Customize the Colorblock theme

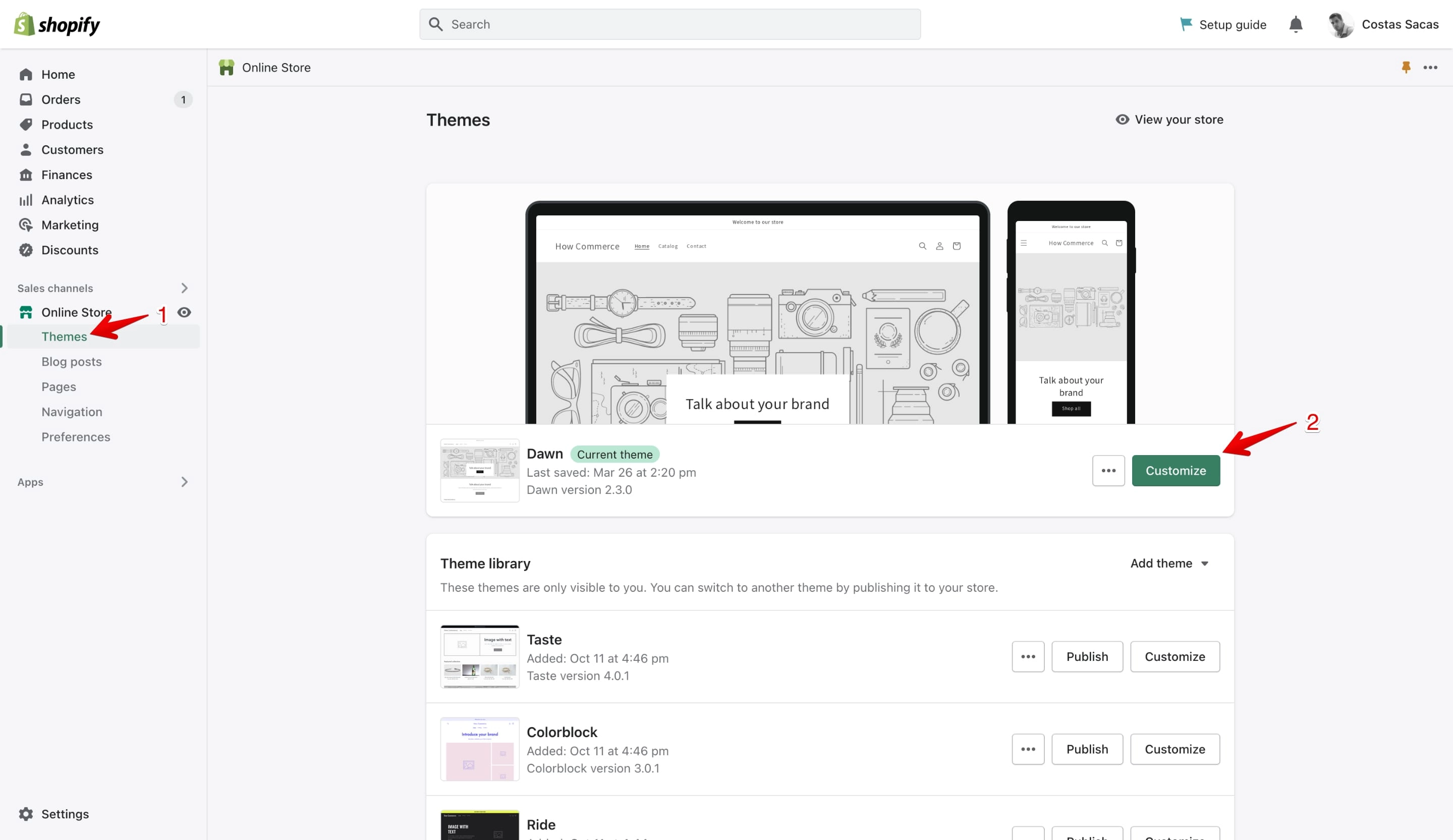click(x=1175, y=749)
